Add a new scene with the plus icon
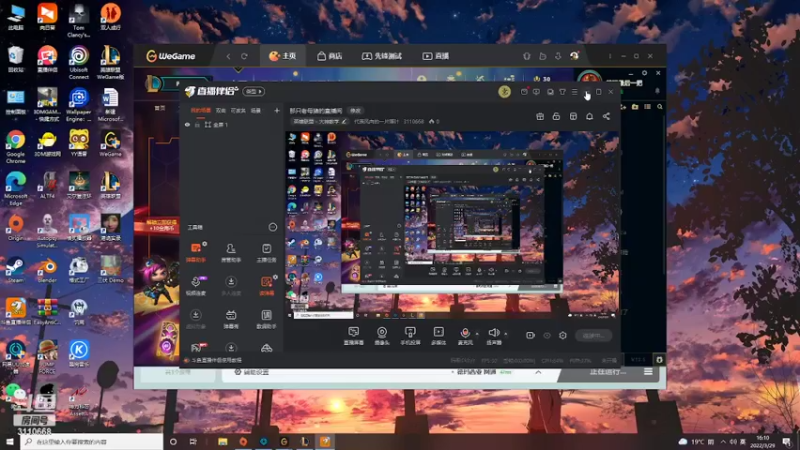This screenshot has width=800, height=450. [x=277, y=110]
